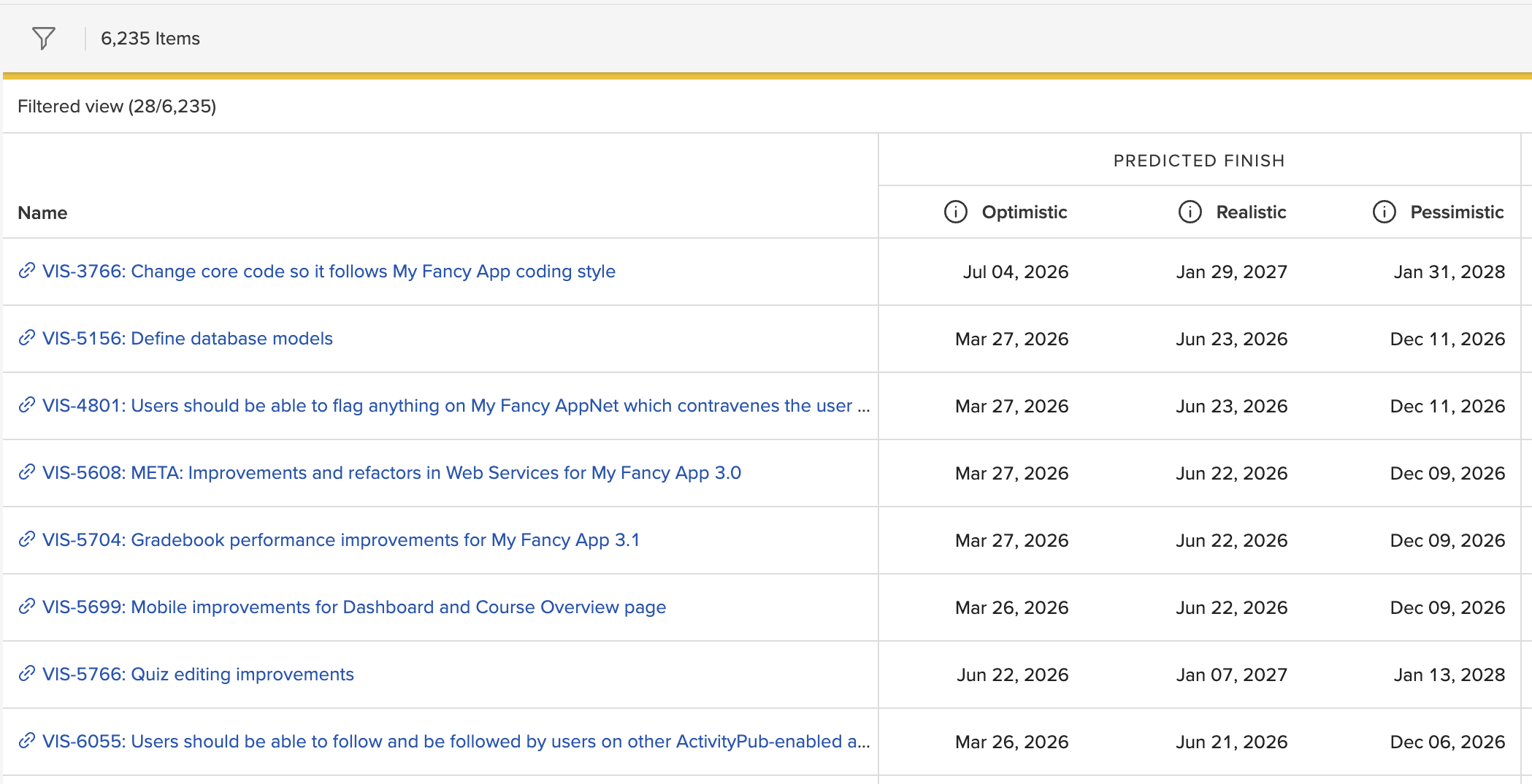Open the filter funnel icon

pos(43,38)
